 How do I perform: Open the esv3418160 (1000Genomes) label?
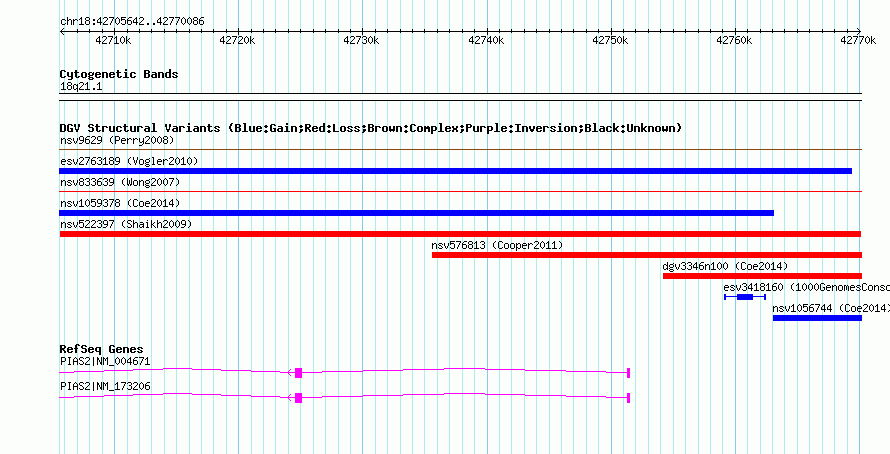click(807, 287)
